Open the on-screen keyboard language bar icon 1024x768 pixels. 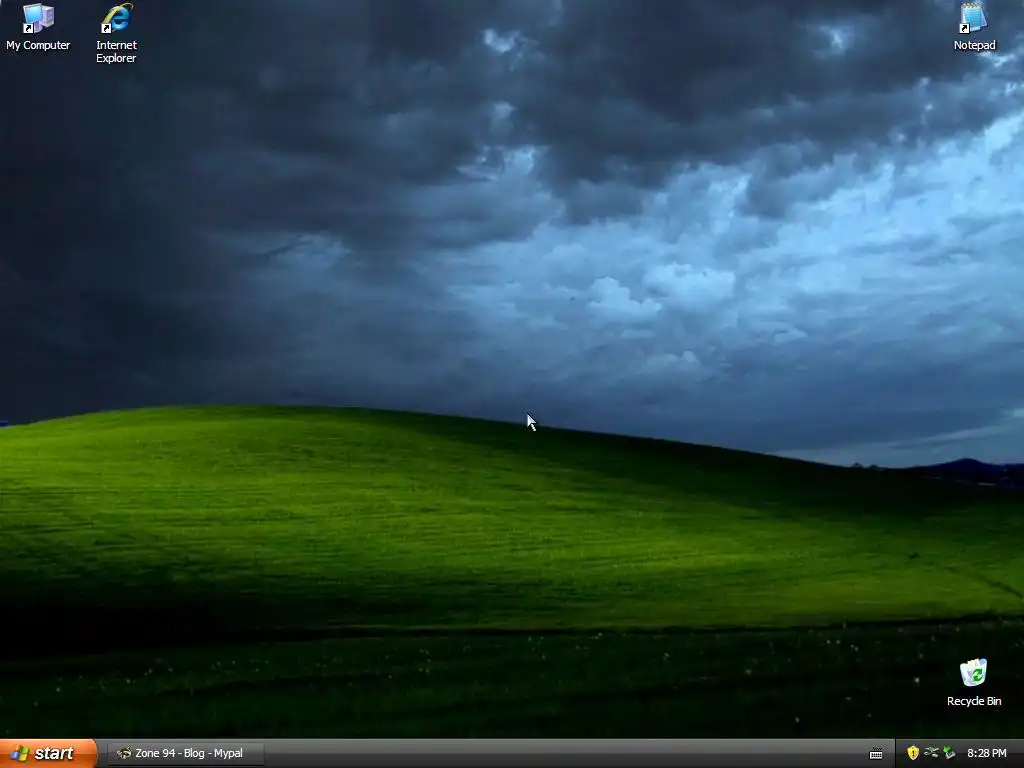pos(876,754)
